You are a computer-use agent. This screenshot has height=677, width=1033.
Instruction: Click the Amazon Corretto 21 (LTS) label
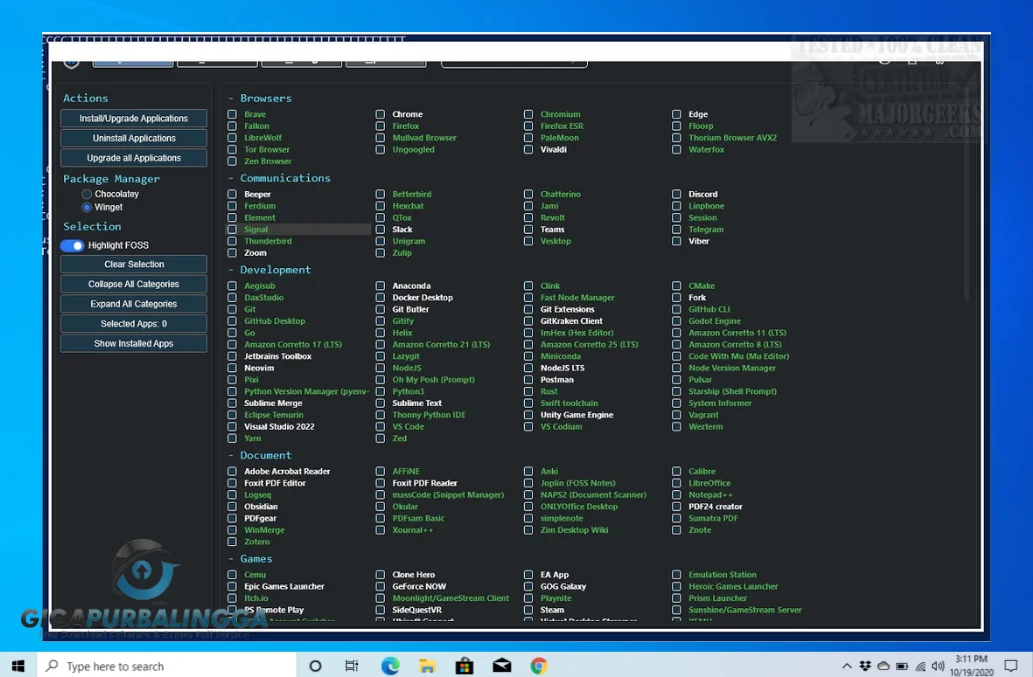pyautogui.click(x=441, y=344)
